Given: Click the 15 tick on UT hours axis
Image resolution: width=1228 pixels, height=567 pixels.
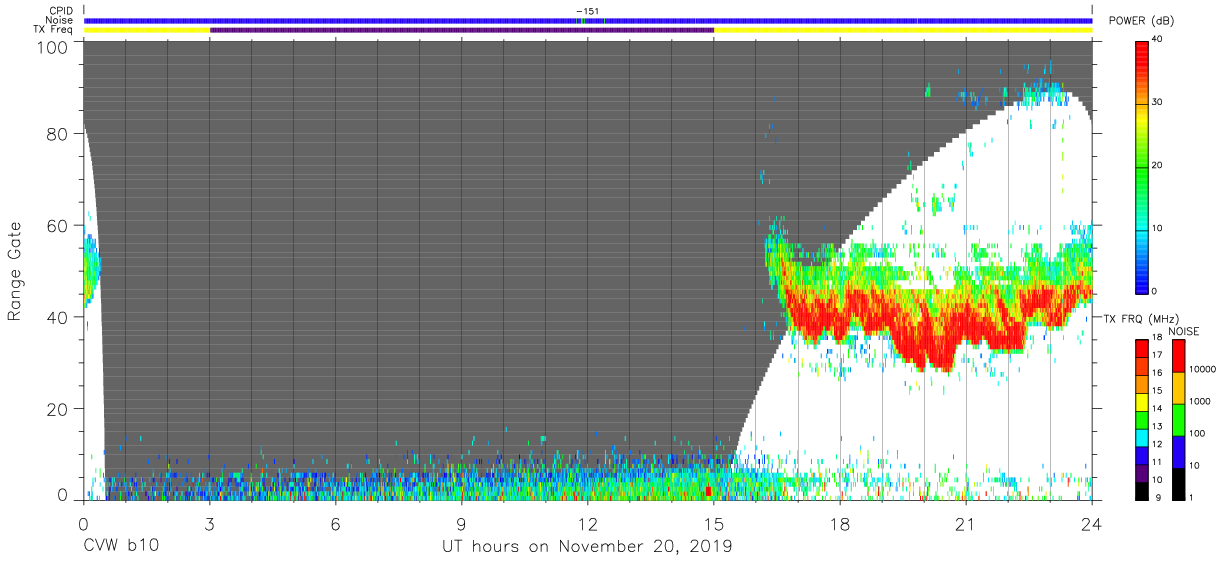Looking at the screenshot, I should [x=713, y=524].
